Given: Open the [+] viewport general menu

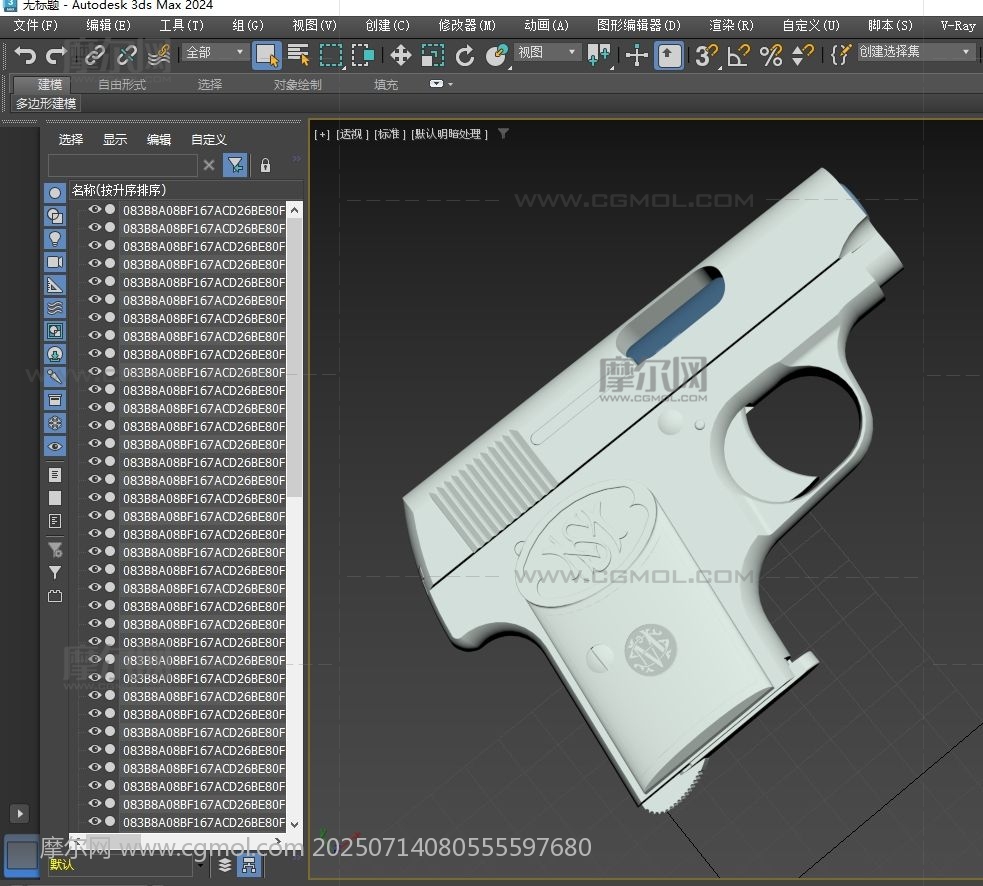Looking at the screenshot, I should pos(322,134).
